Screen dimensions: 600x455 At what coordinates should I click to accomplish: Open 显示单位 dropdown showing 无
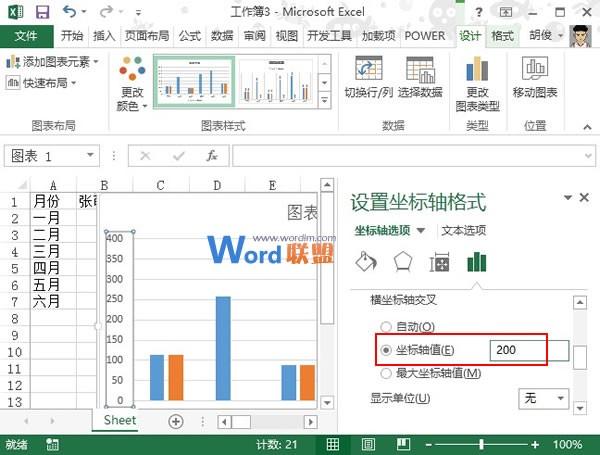(543, 398)
